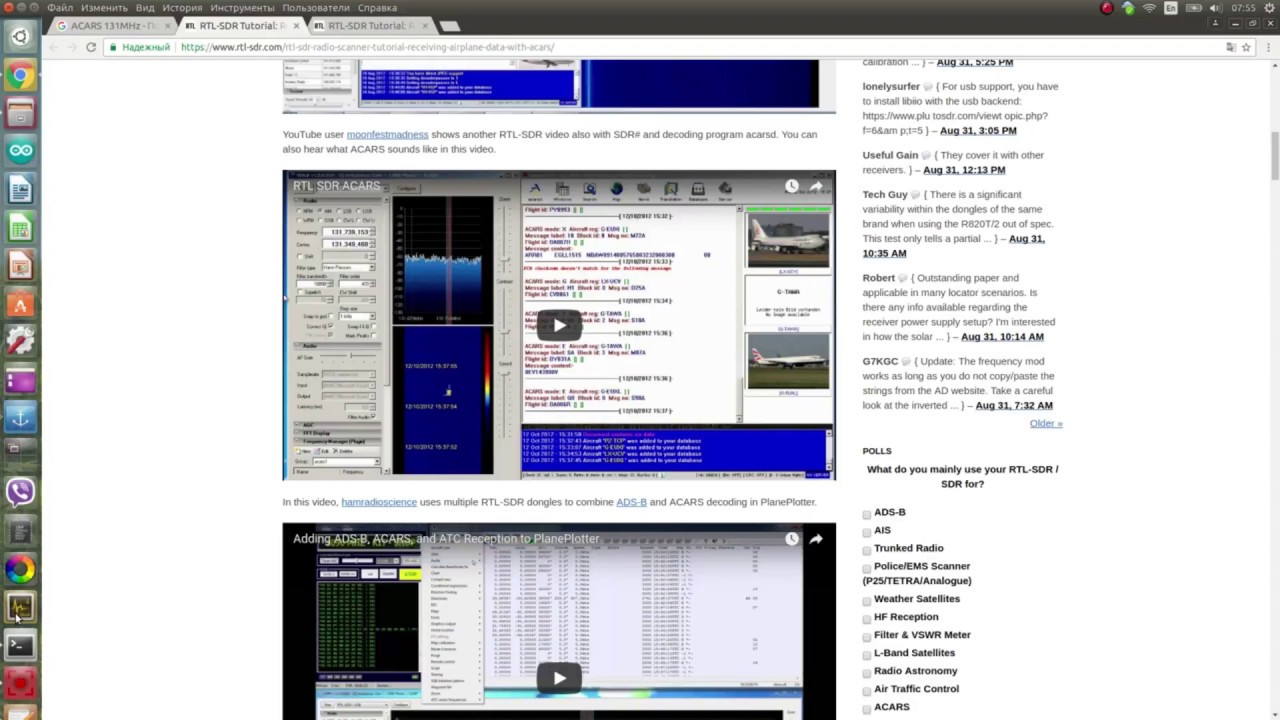The image size is (1280, 720).
Task: Open the Справка menu
Action: point(377,8)
